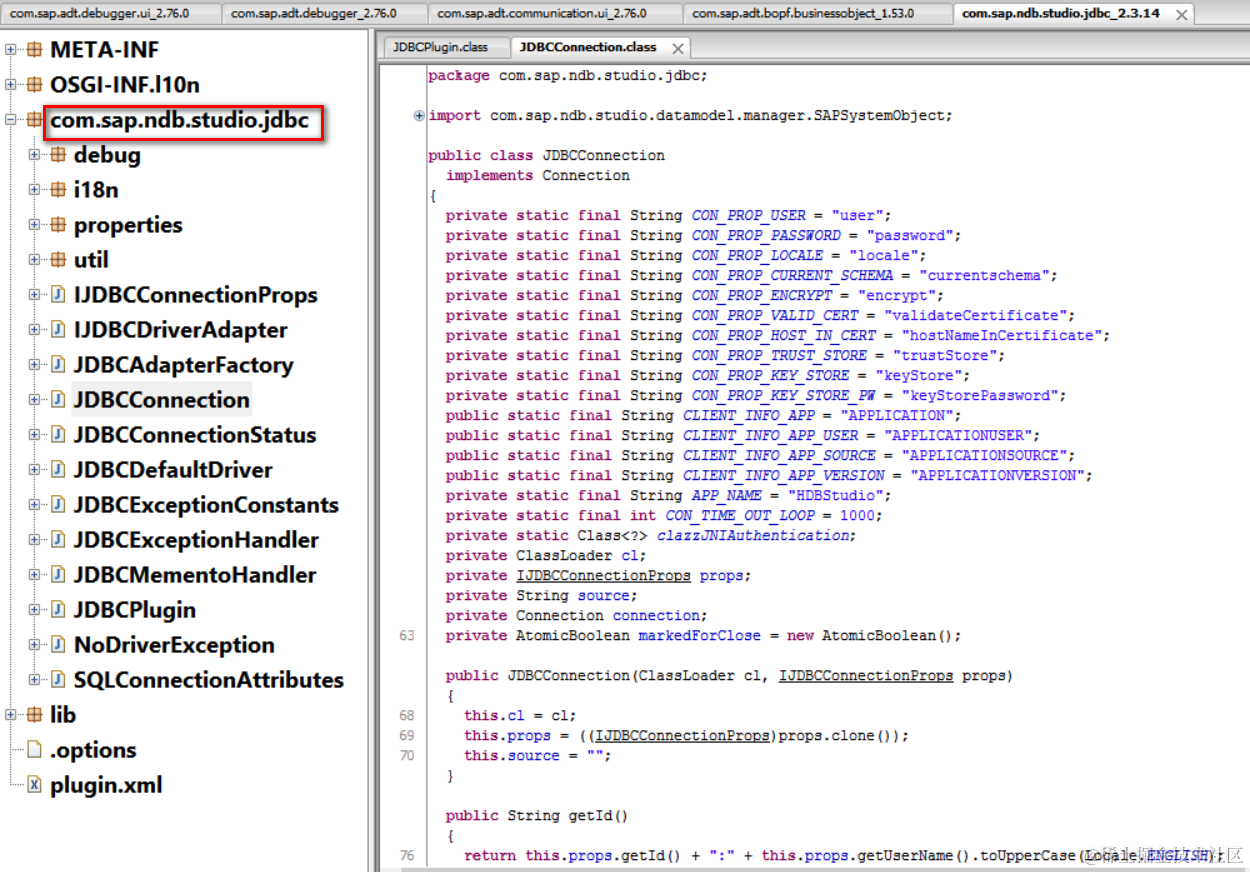Close the com.sap.ndb.studio.jdbc_2.3.14 tab

(x=1183, y=14)
